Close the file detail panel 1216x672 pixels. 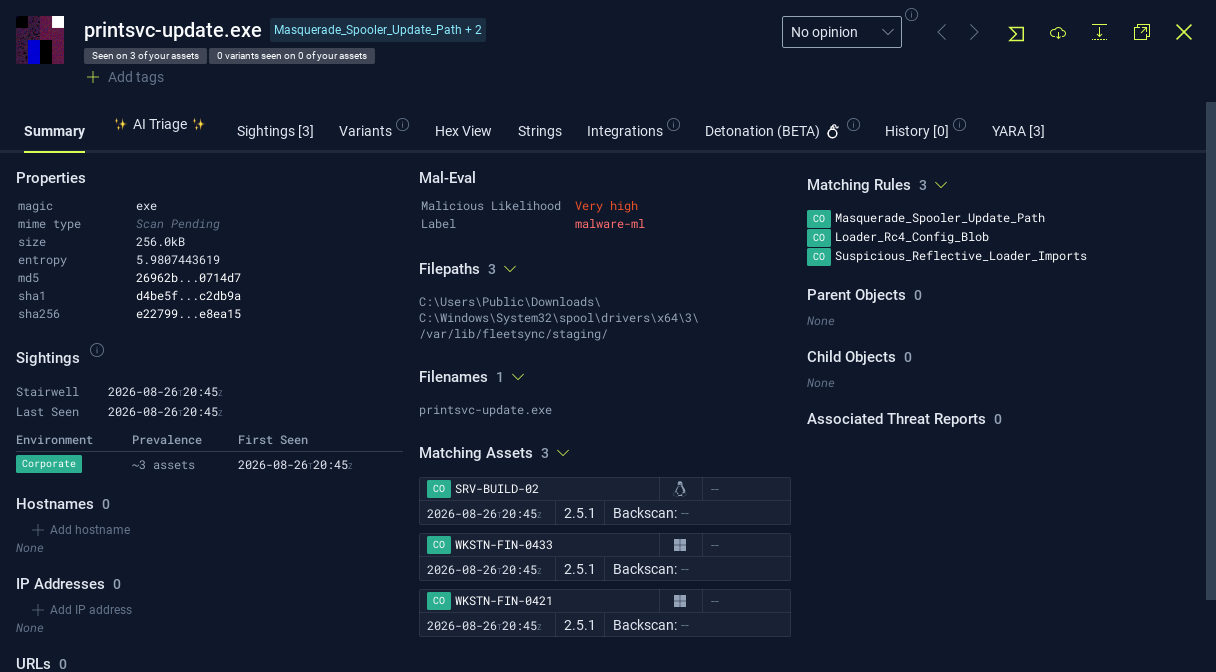pyautogui.click(x=1184, y=32)
